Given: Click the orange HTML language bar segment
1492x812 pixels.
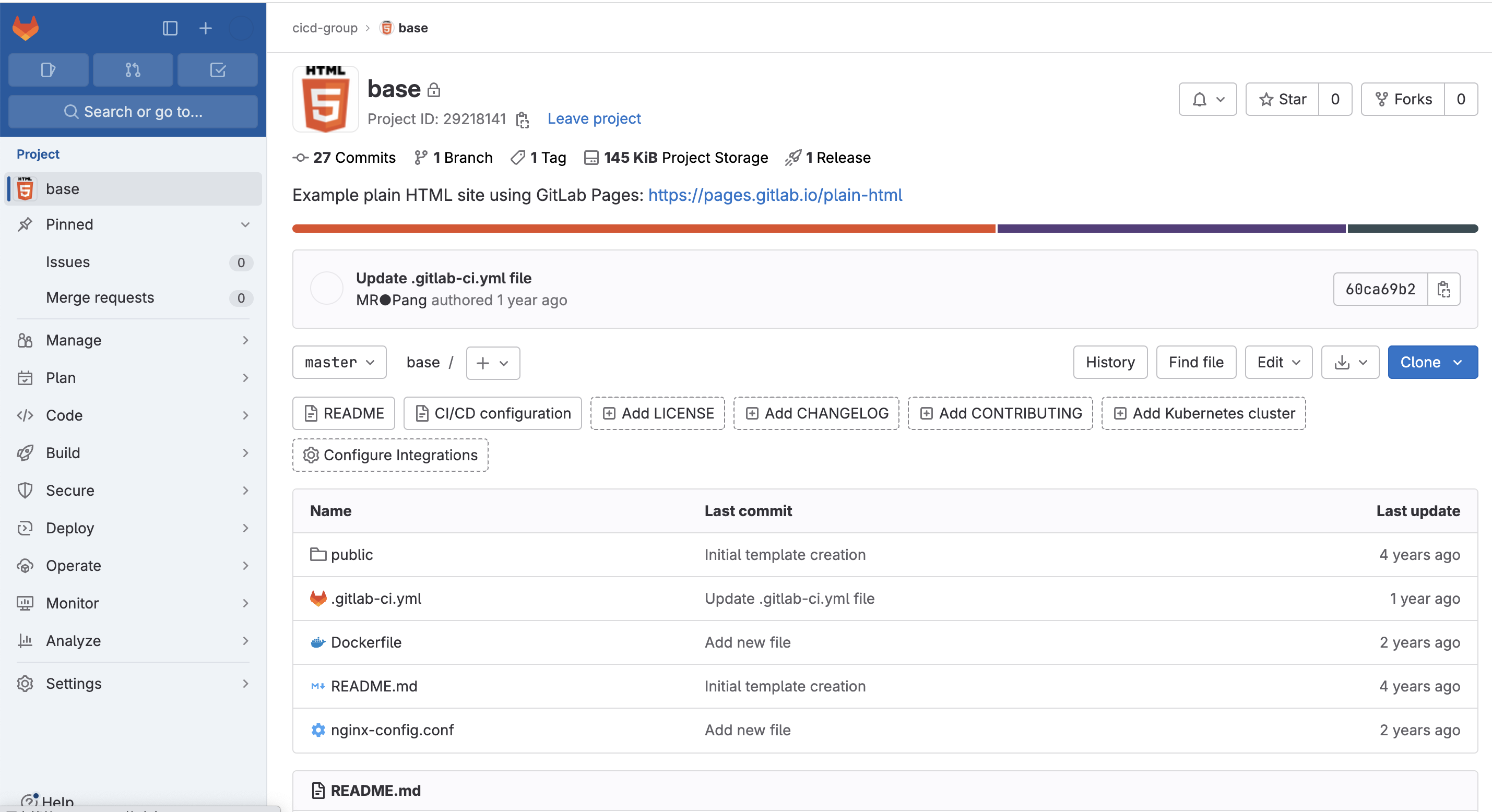Looking at the screenshot, I should 643,229.
